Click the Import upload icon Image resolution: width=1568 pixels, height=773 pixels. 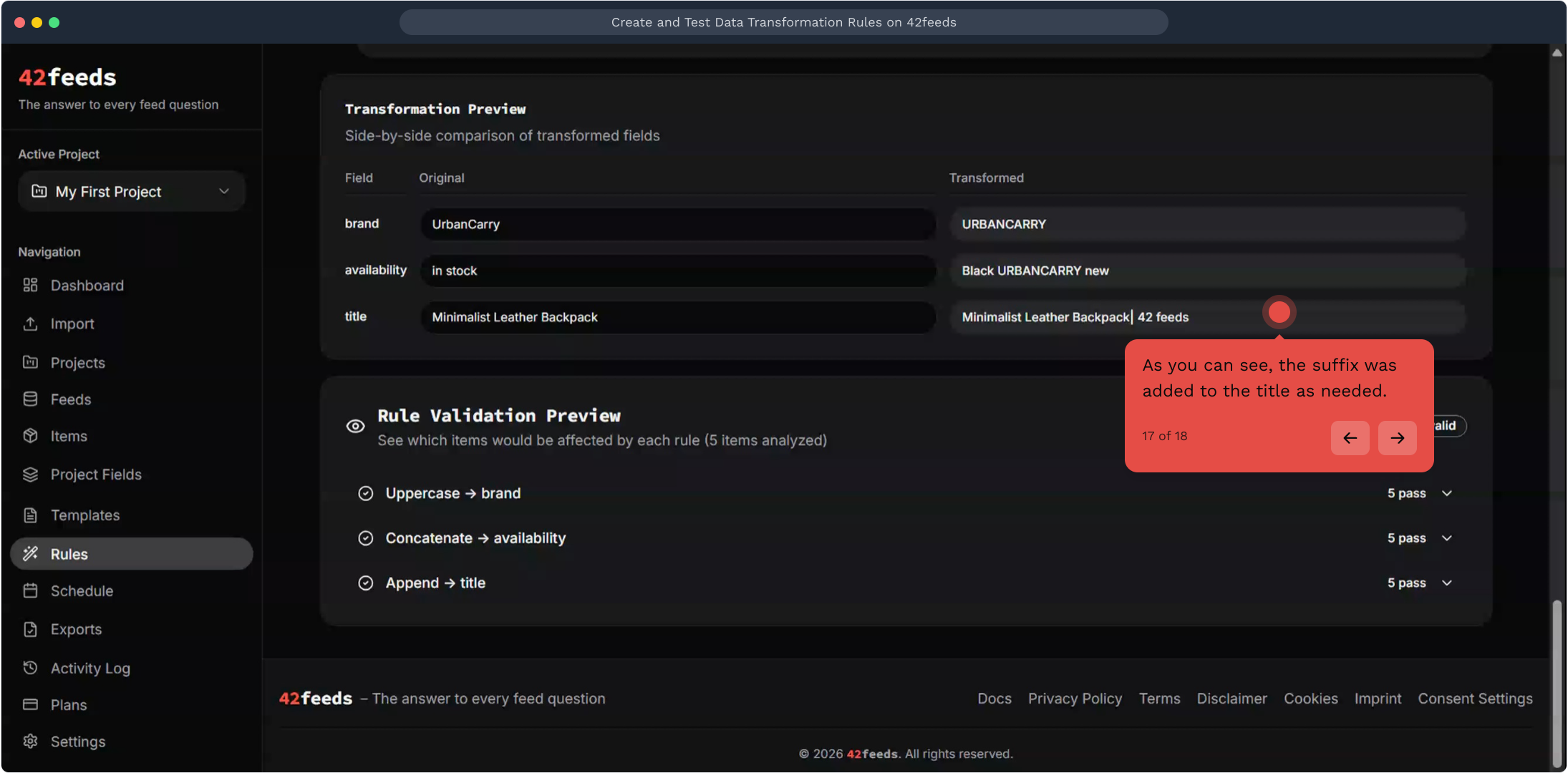pos(30,324)
